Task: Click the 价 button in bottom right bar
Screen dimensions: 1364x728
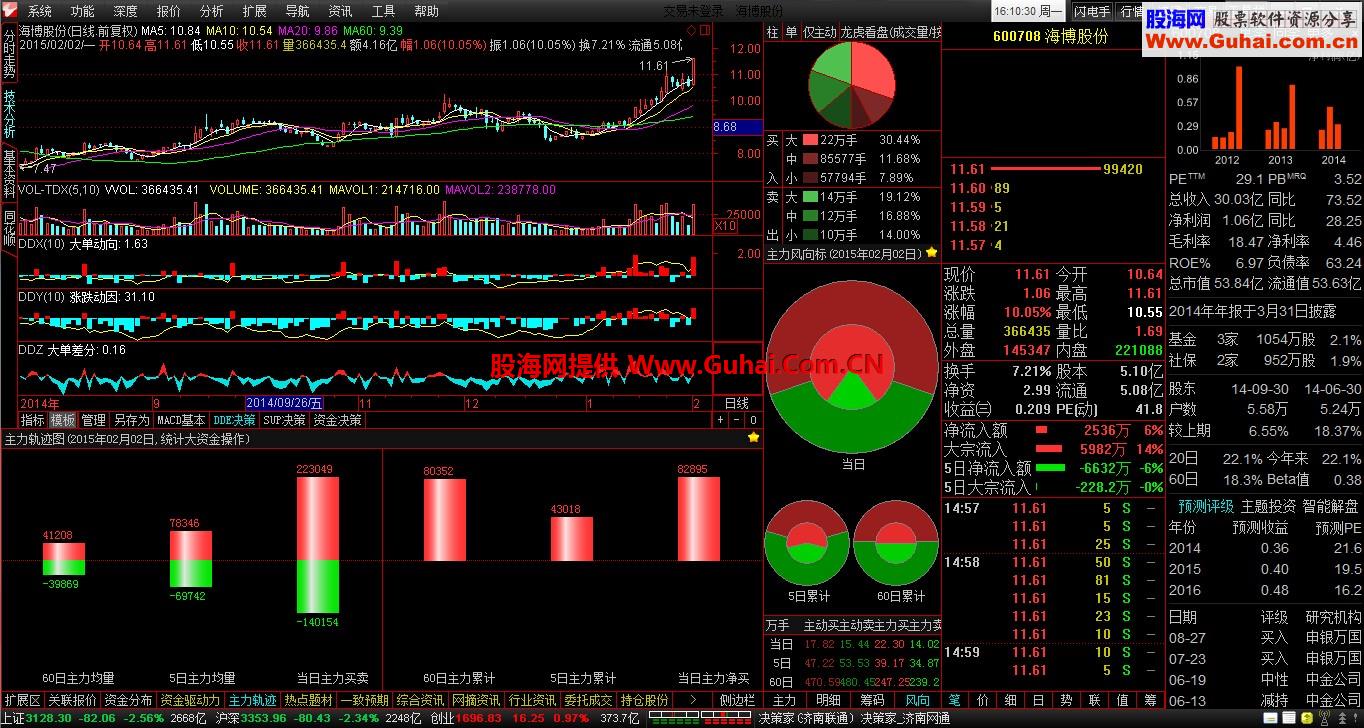Action: tap(982, 700)
